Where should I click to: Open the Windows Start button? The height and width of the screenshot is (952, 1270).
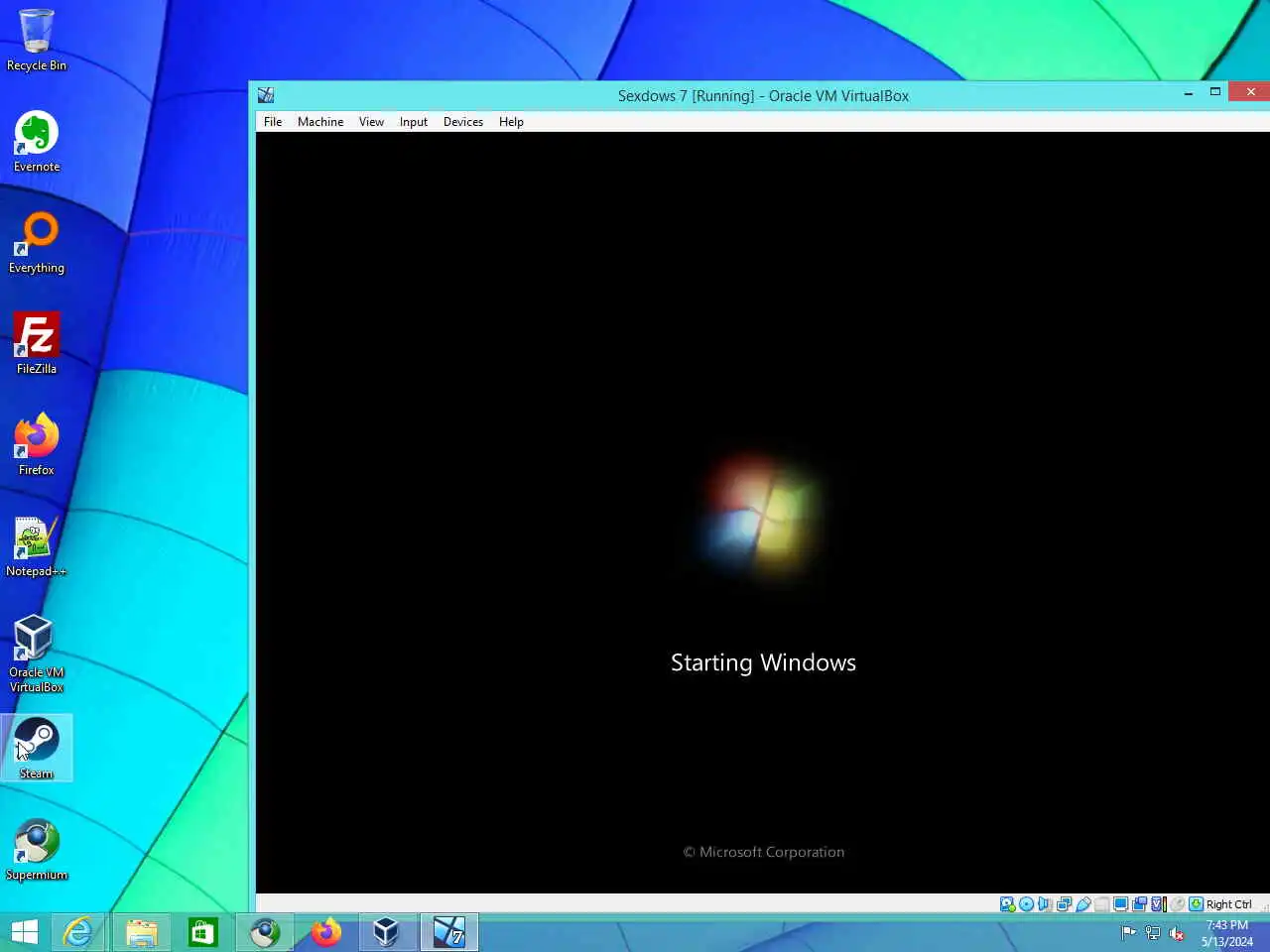[25, 932]
